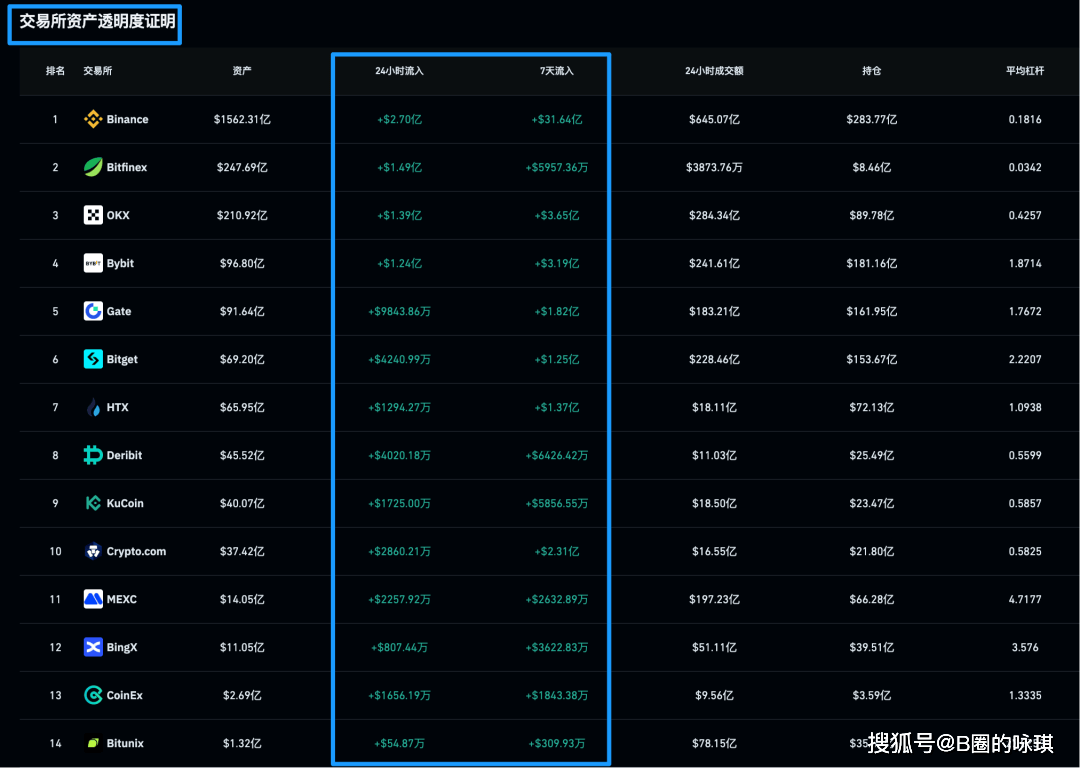
Task: Click the Bybit logo icon
Action: (x=93, y=263)
